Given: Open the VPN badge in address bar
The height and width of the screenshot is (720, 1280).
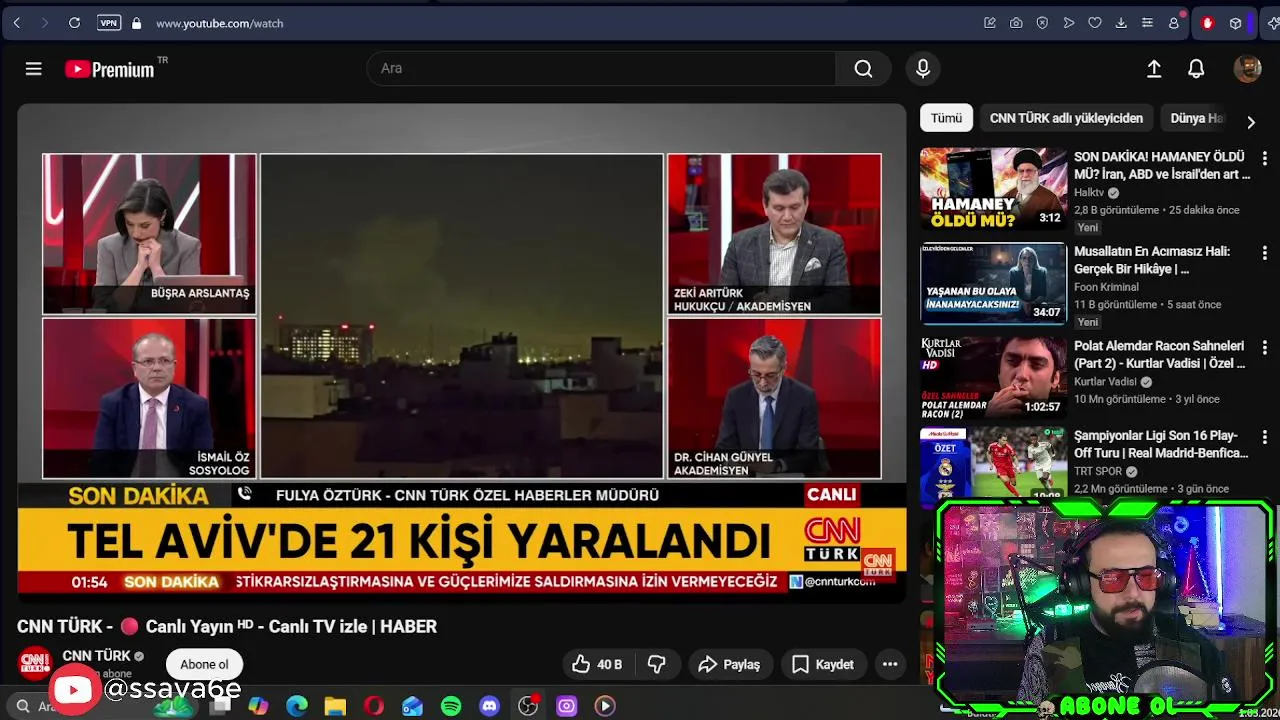Looking at the screenshot, I should click(x=109, y=23).
